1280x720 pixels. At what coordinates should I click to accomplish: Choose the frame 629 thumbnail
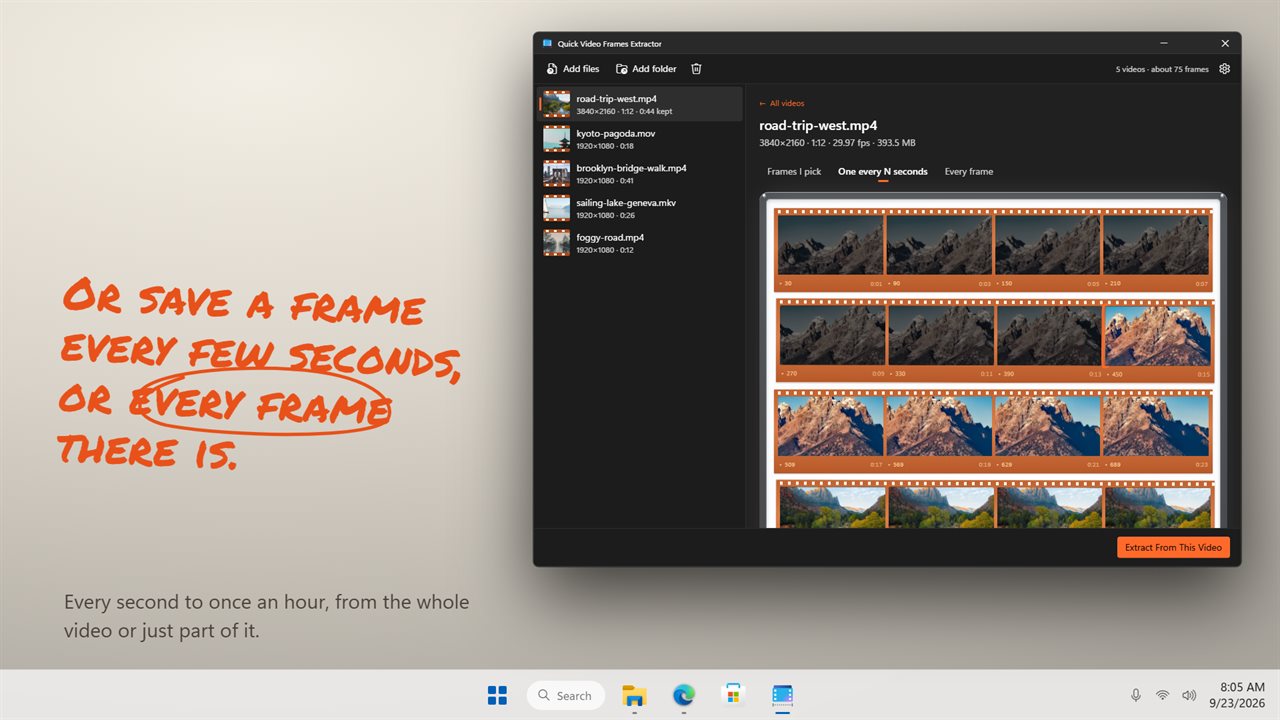1048,426
